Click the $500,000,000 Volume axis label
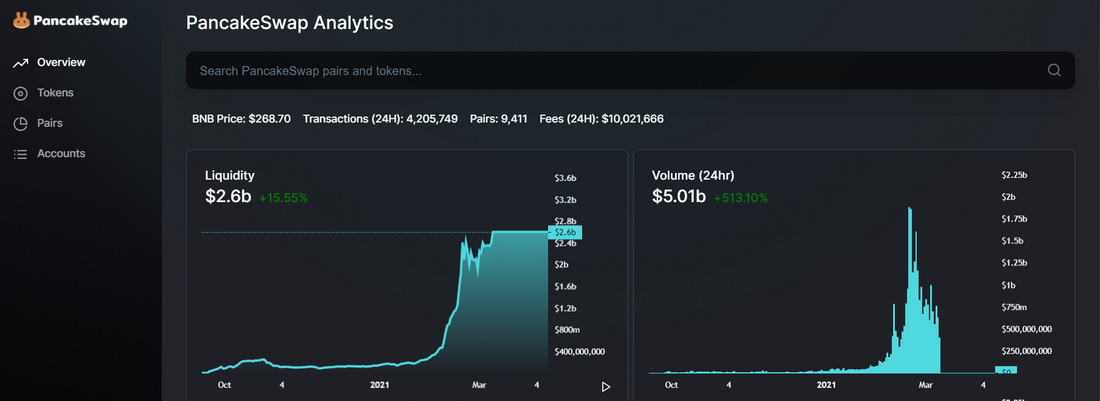1100x401 pixels. pos(1027,329)
